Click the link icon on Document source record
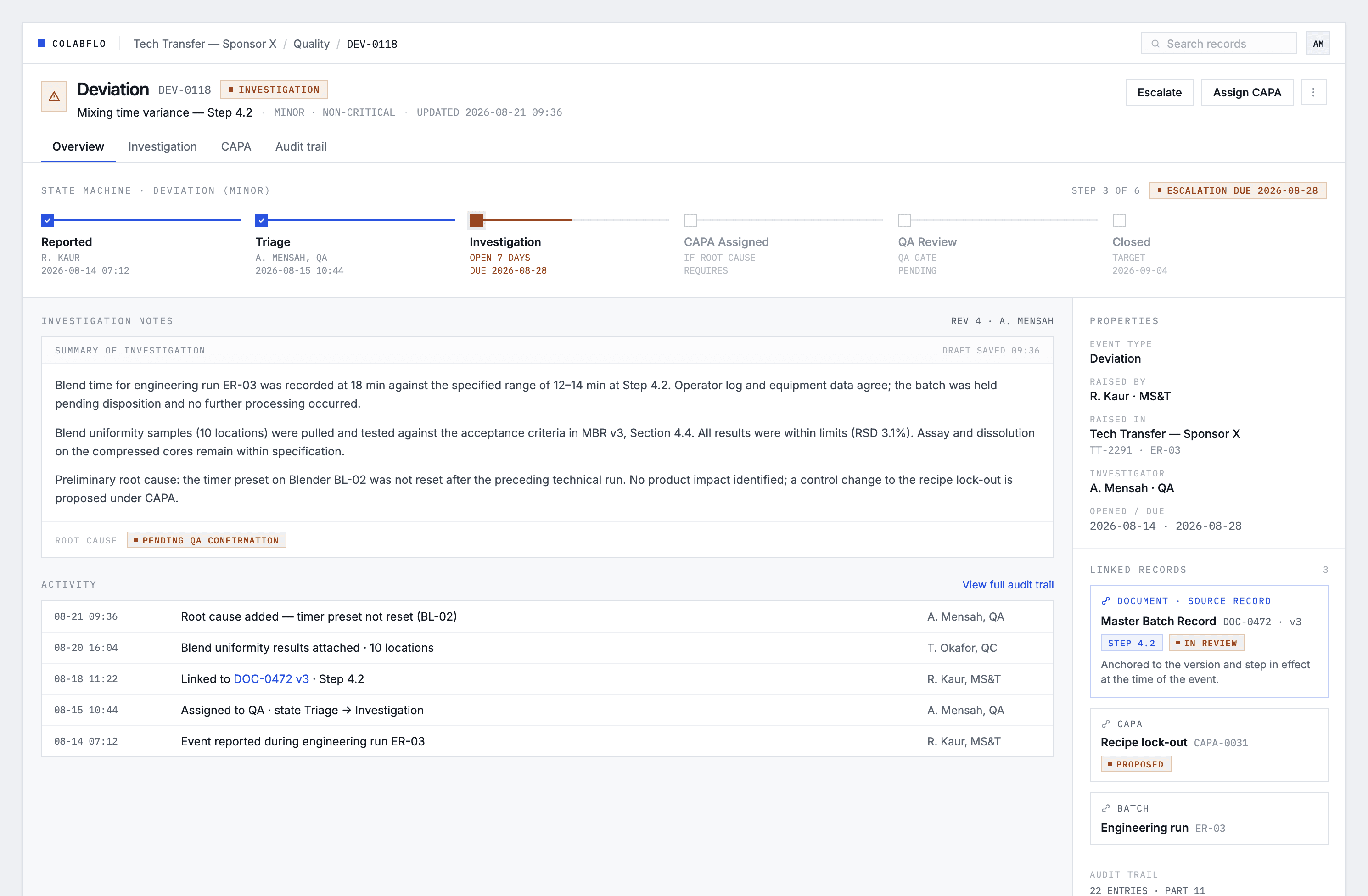 tap(1105, 600)
